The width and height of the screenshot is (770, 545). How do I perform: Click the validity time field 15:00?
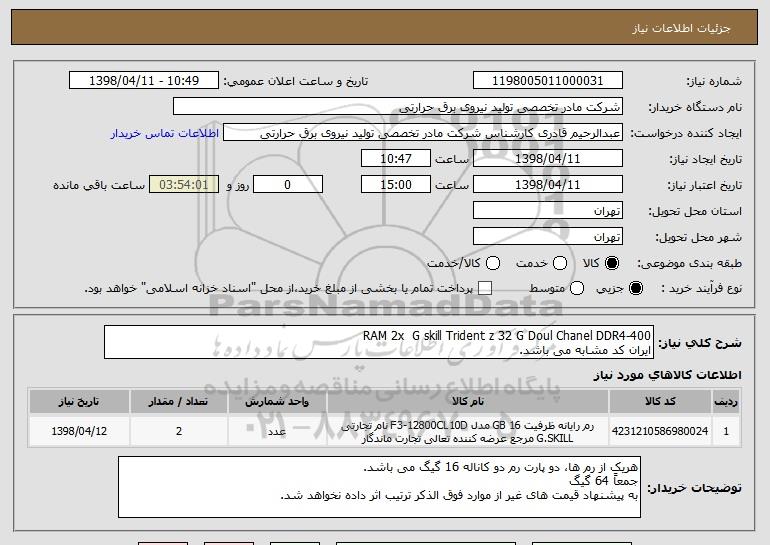tap(396, 185)
